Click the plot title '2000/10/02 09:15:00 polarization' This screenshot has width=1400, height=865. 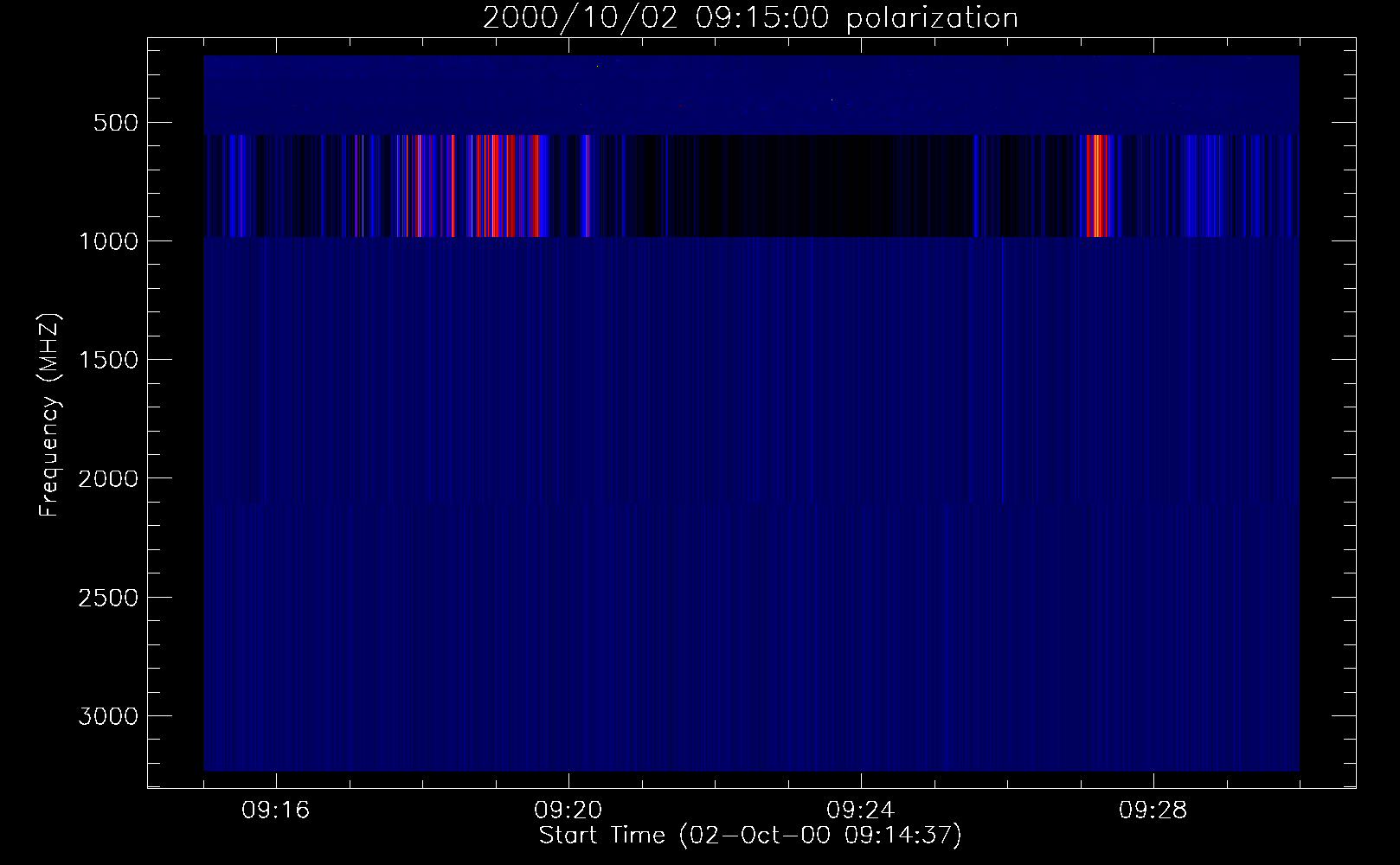[x=750, y=18]
